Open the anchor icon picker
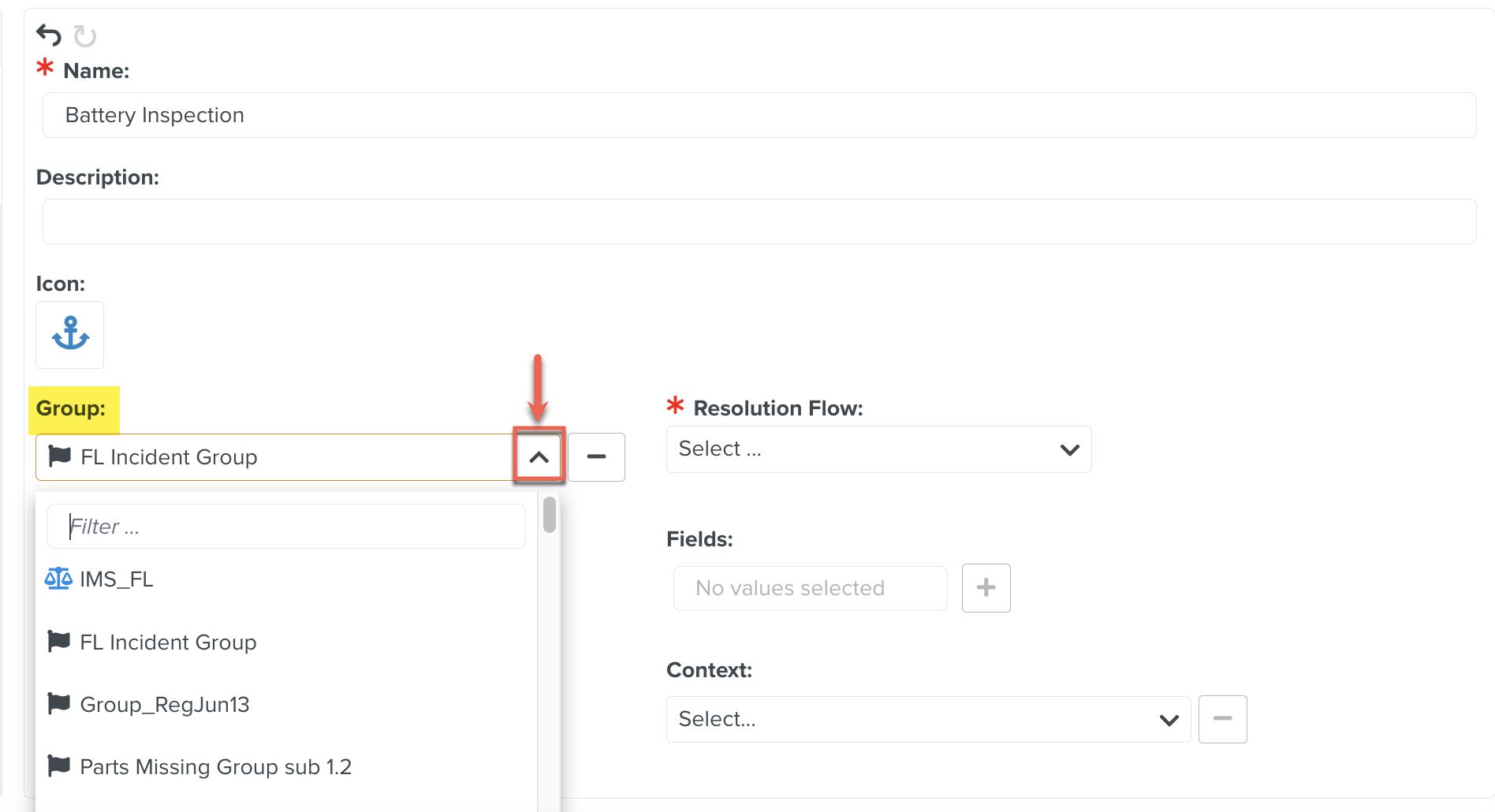 [70, 334]
